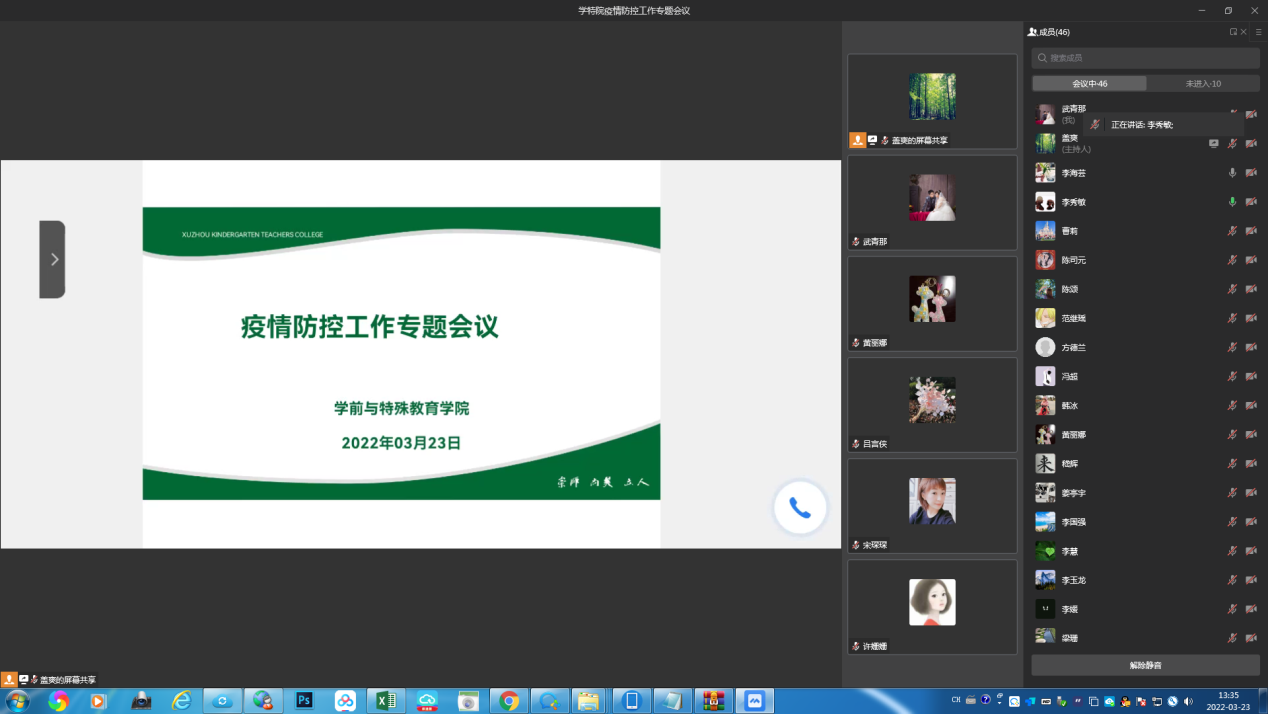Open Photoshop from the taskbar
This screenshot has width=1268, height=714.
[x=305, y=701]
